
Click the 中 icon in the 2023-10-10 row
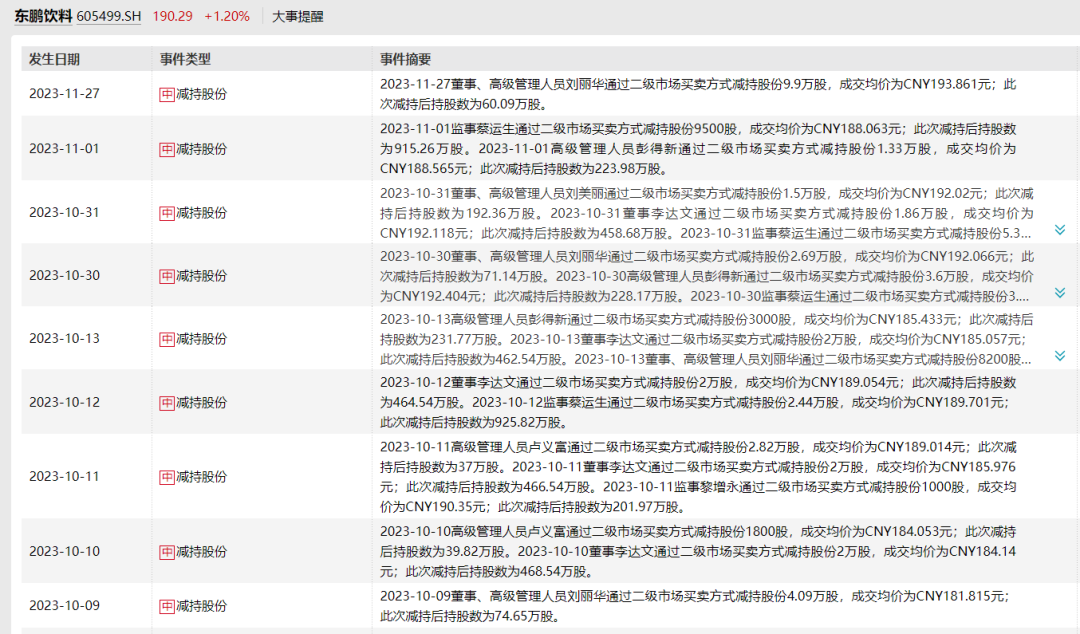tap(167, 552)
